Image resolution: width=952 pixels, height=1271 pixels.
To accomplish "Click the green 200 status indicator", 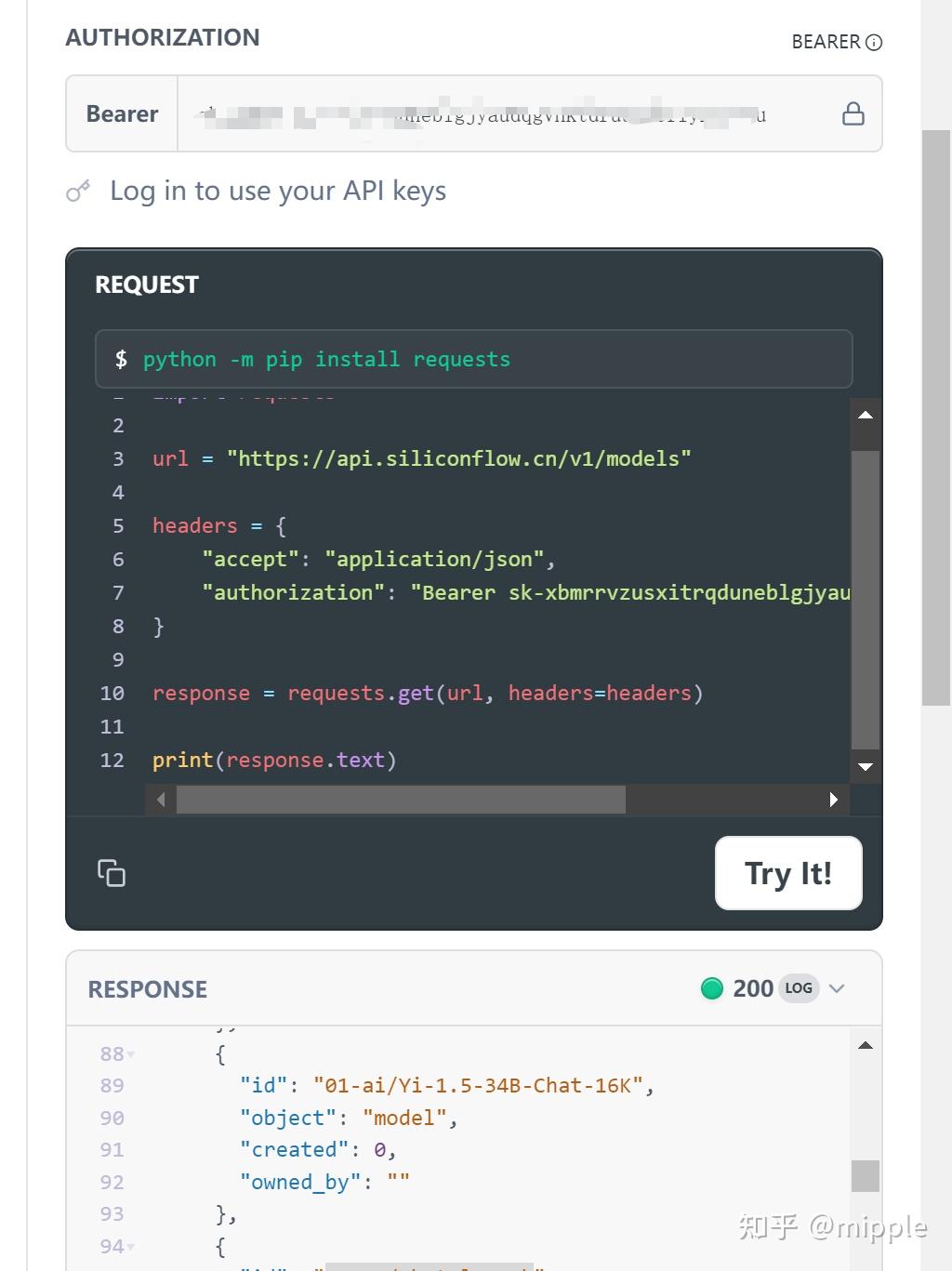I will point(711,988).
